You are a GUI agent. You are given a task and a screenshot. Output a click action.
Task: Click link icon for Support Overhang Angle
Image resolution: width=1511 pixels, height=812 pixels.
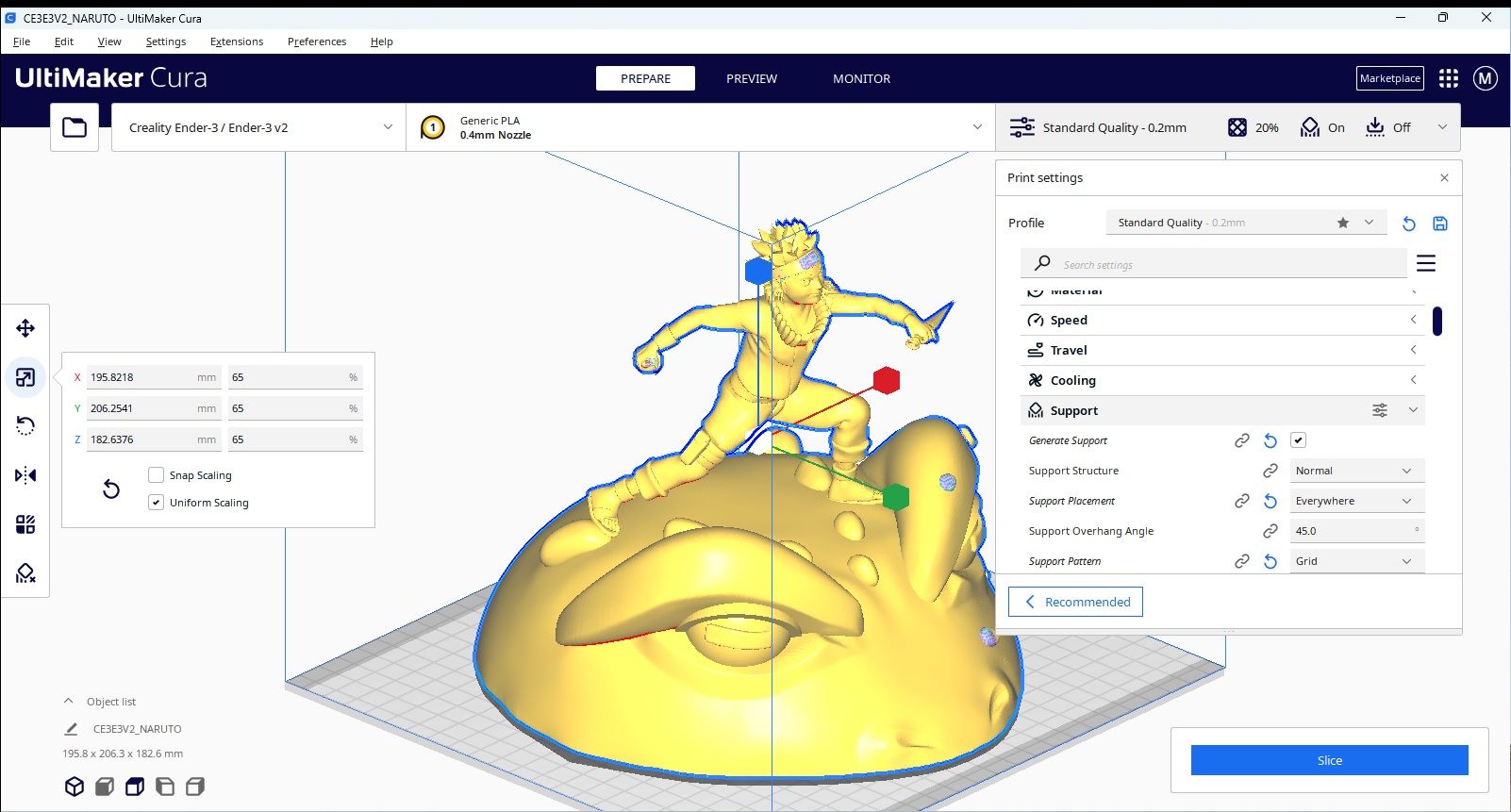click(1270, 531)
